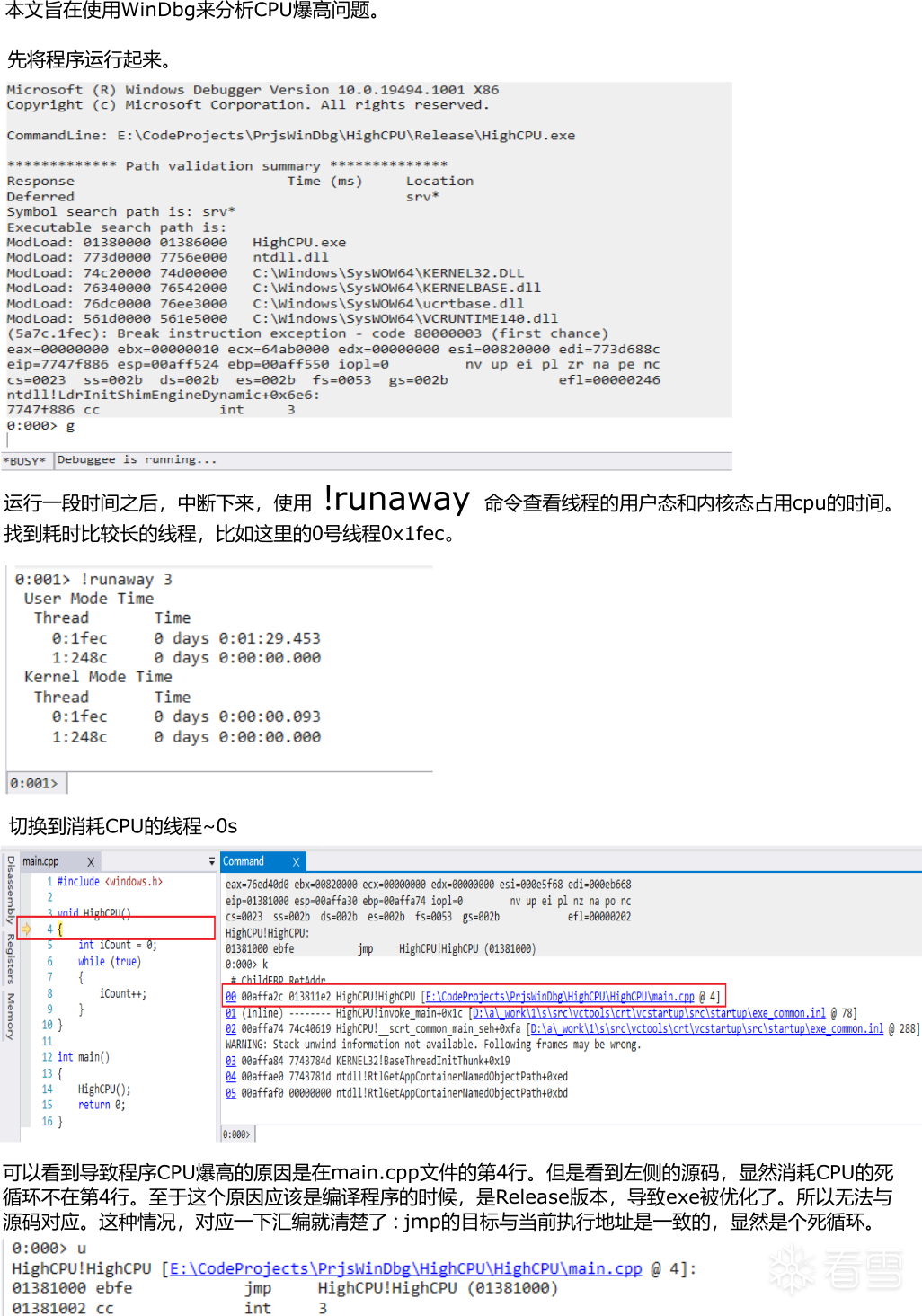Viewport: 922px width, 1316px height.
Task: Open main.cpp source link in frame 00
Action: point(560,996)
